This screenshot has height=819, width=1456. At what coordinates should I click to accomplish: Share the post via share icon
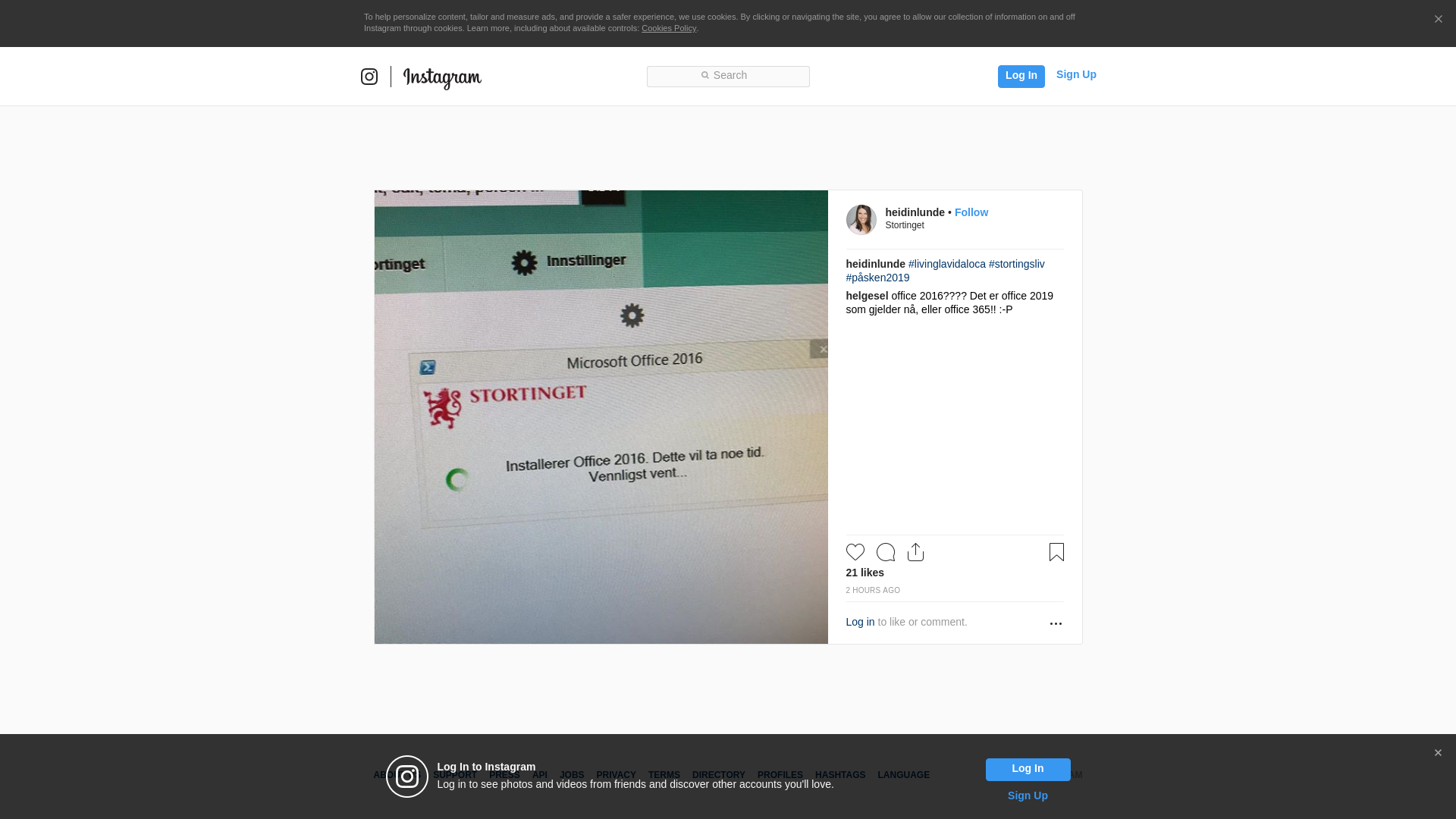915,552
